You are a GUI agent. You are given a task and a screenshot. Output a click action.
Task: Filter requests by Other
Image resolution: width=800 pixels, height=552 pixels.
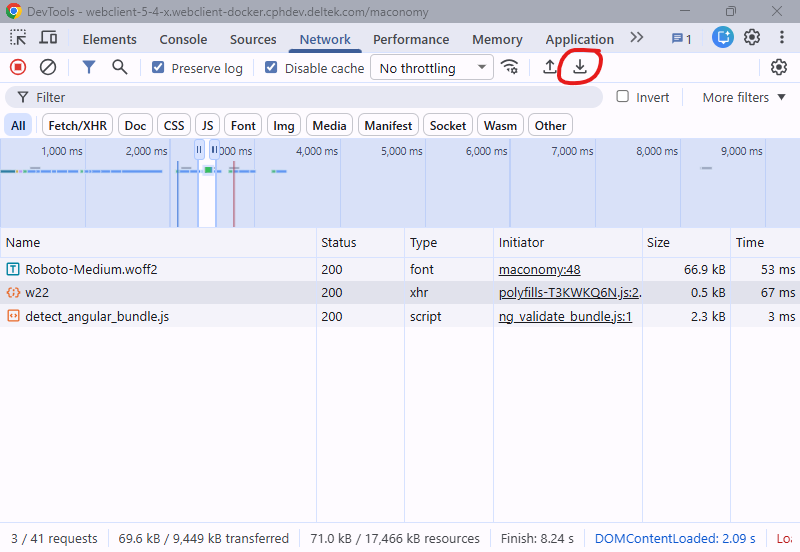click(x=551, y=126)
